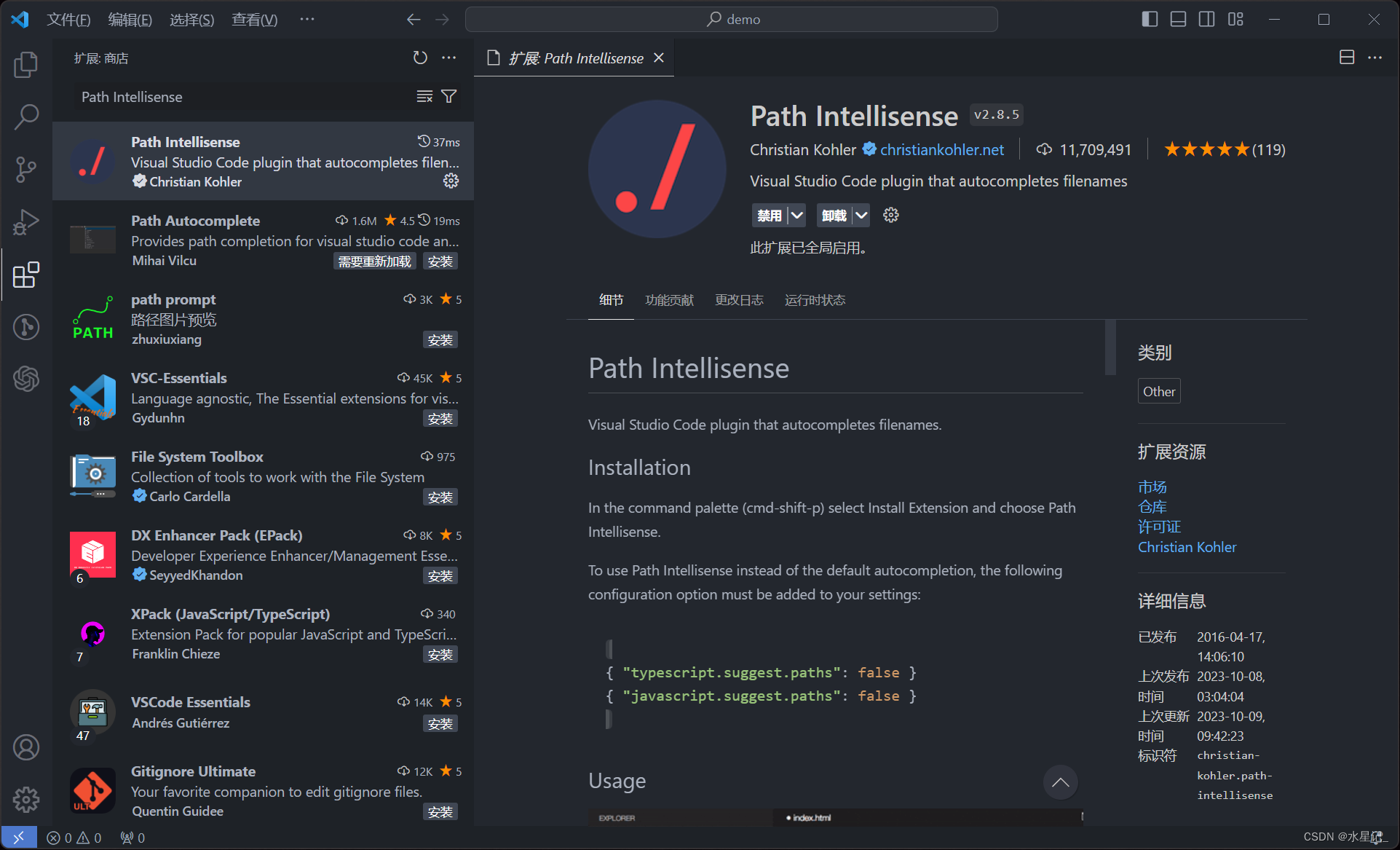Focus the extensions search input field
1400x850 pixels.
click(244, 97)
